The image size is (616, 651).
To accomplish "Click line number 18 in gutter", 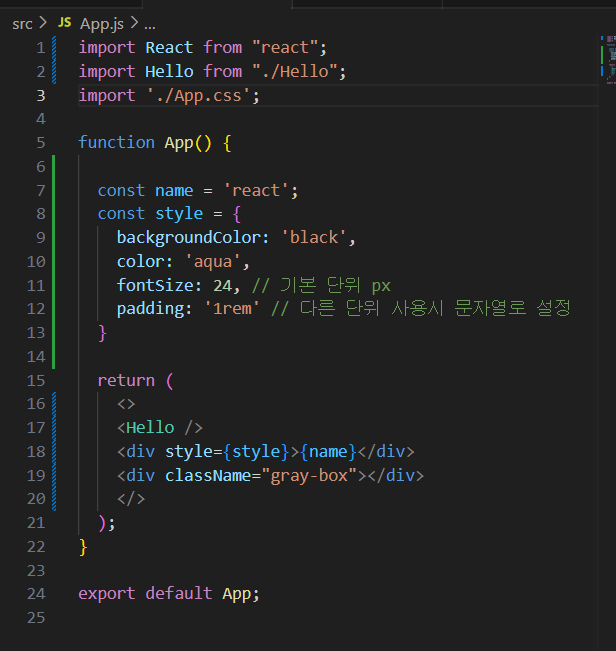I will click(36, 452).
